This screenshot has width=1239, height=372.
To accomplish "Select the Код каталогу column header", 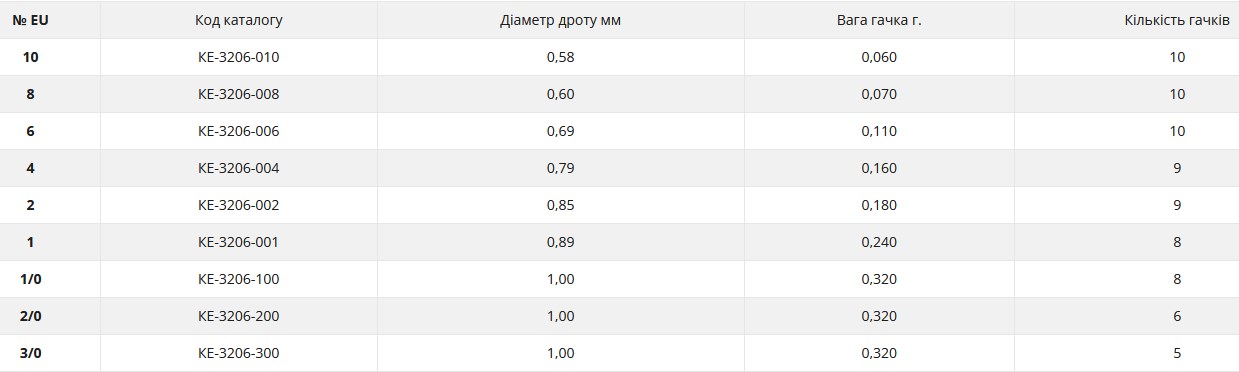I will (x=239, y=20).
